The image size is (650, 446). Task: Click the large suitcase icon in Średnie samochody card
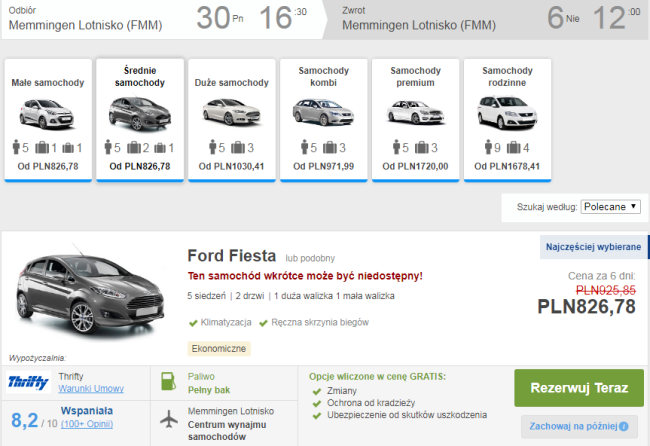[133, 147]
